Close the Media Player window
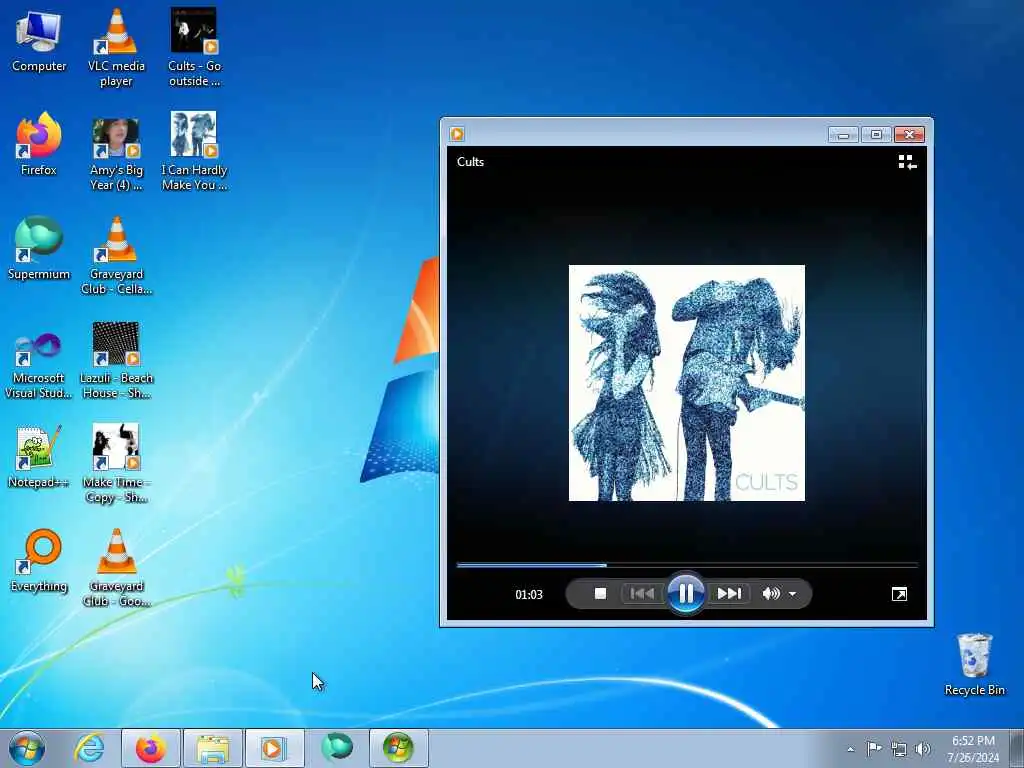This screenshot has height=768, width=1024. click(909, 135)
